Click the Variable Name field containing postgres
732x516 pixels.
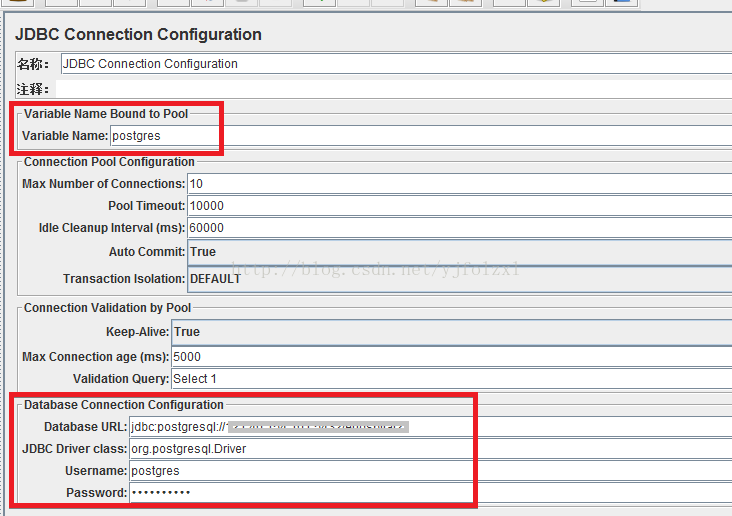click(x=421, y=135)
